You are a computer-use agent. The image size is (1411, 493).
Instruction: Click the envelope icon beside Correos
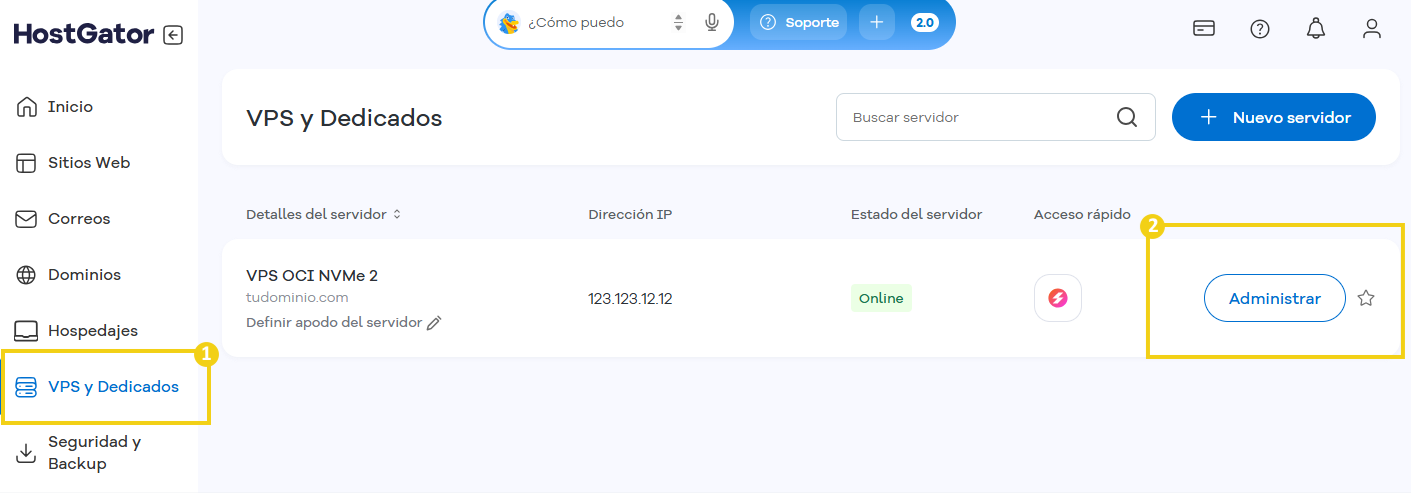[x=27, y=219]
